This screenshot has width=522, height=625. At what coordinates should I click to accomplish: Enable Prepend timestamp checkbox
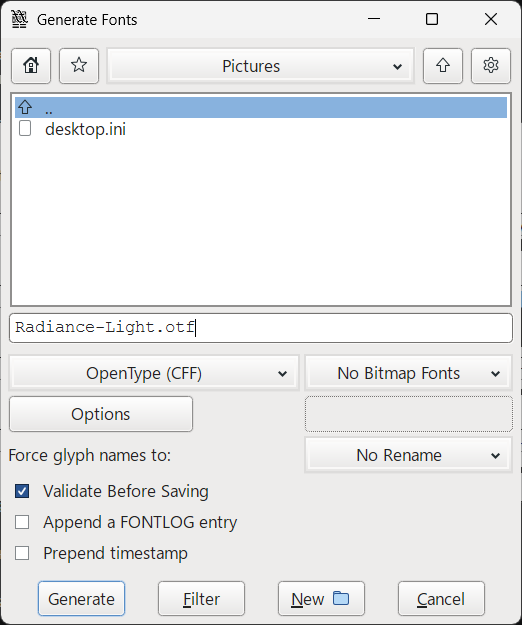click(22, 553)
